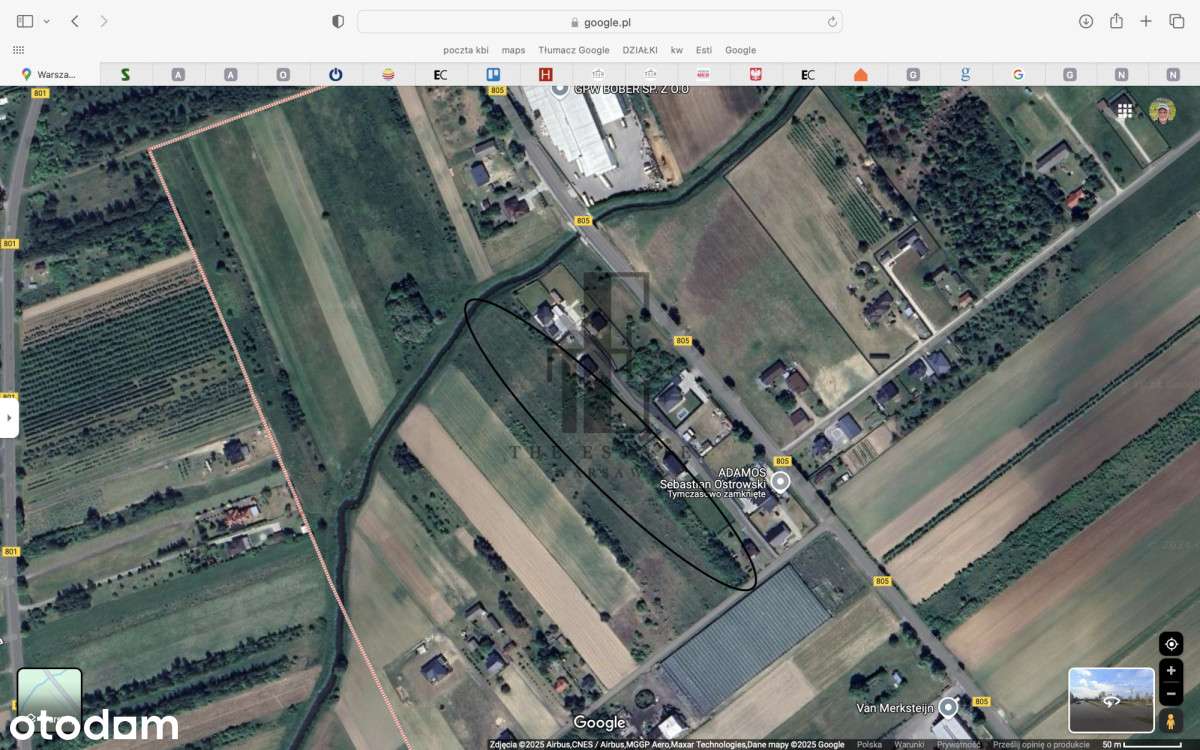Open the 'maps' bookmark
This screenshot has width=1200, height=750.
[x=513, y=50]
